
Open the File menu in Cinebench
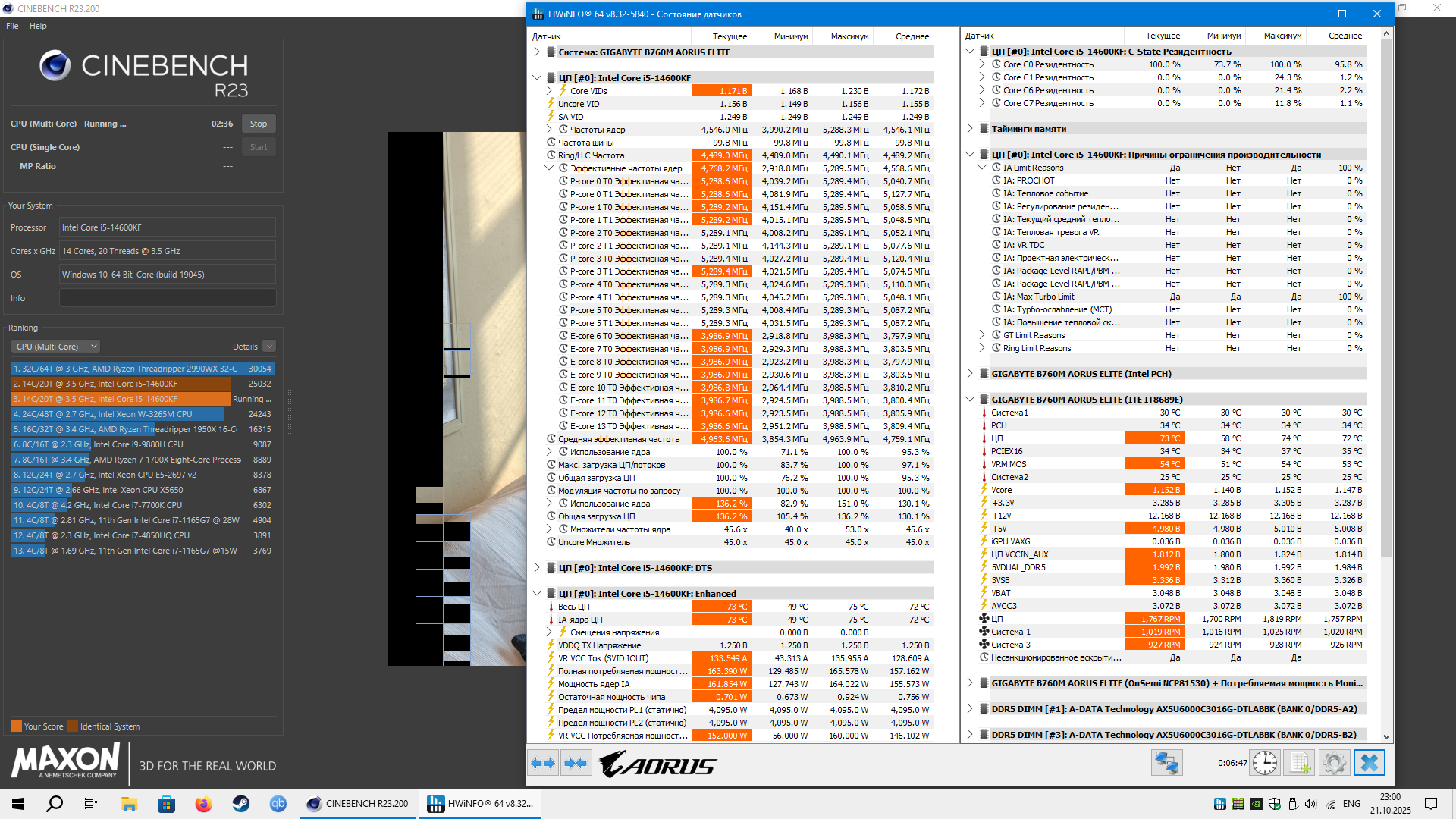pyautogui.click(x=12, y=26)
